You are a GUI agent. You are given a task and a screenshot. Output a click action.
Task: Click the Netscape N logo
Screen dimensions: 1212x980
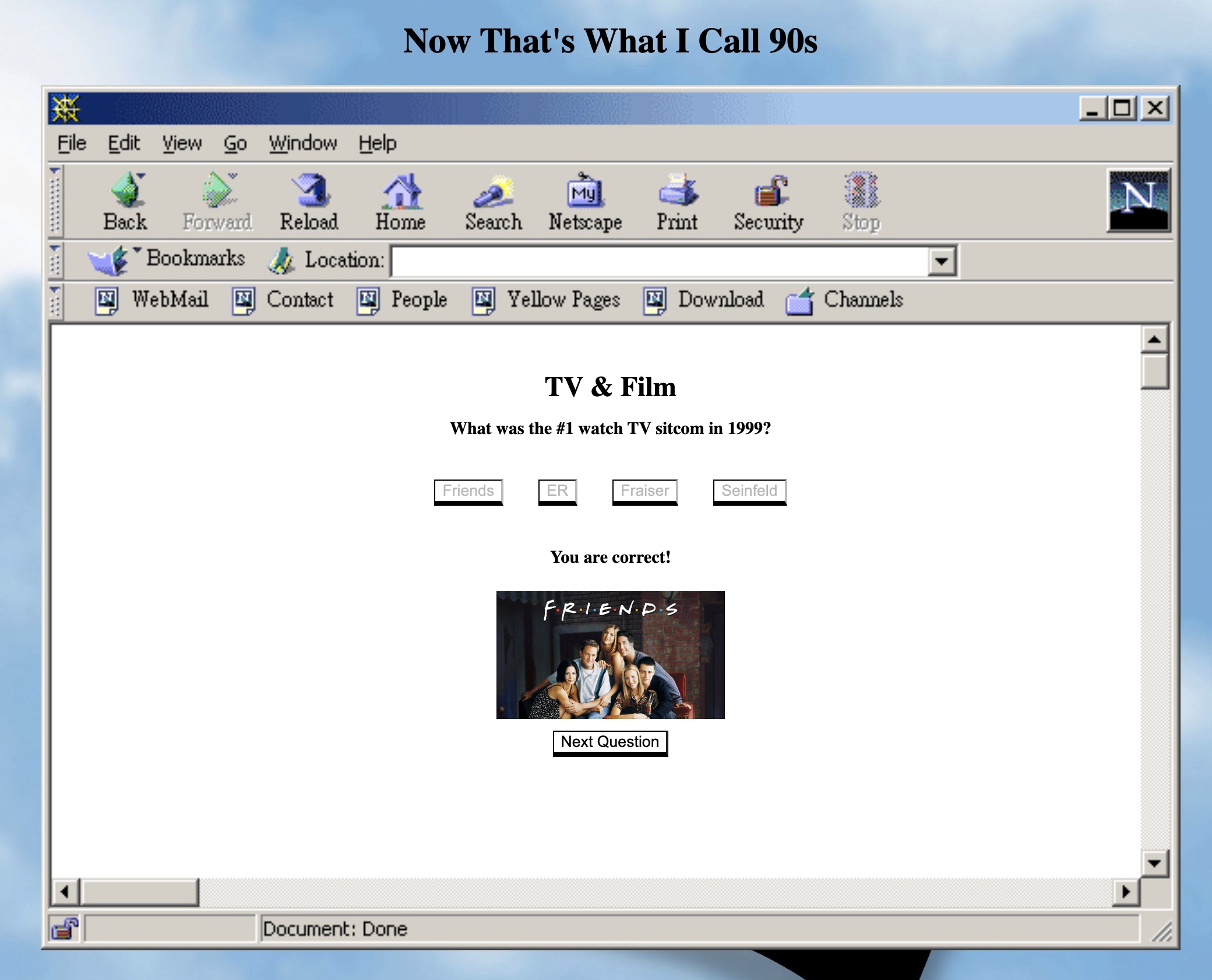tap(1139, 200)
